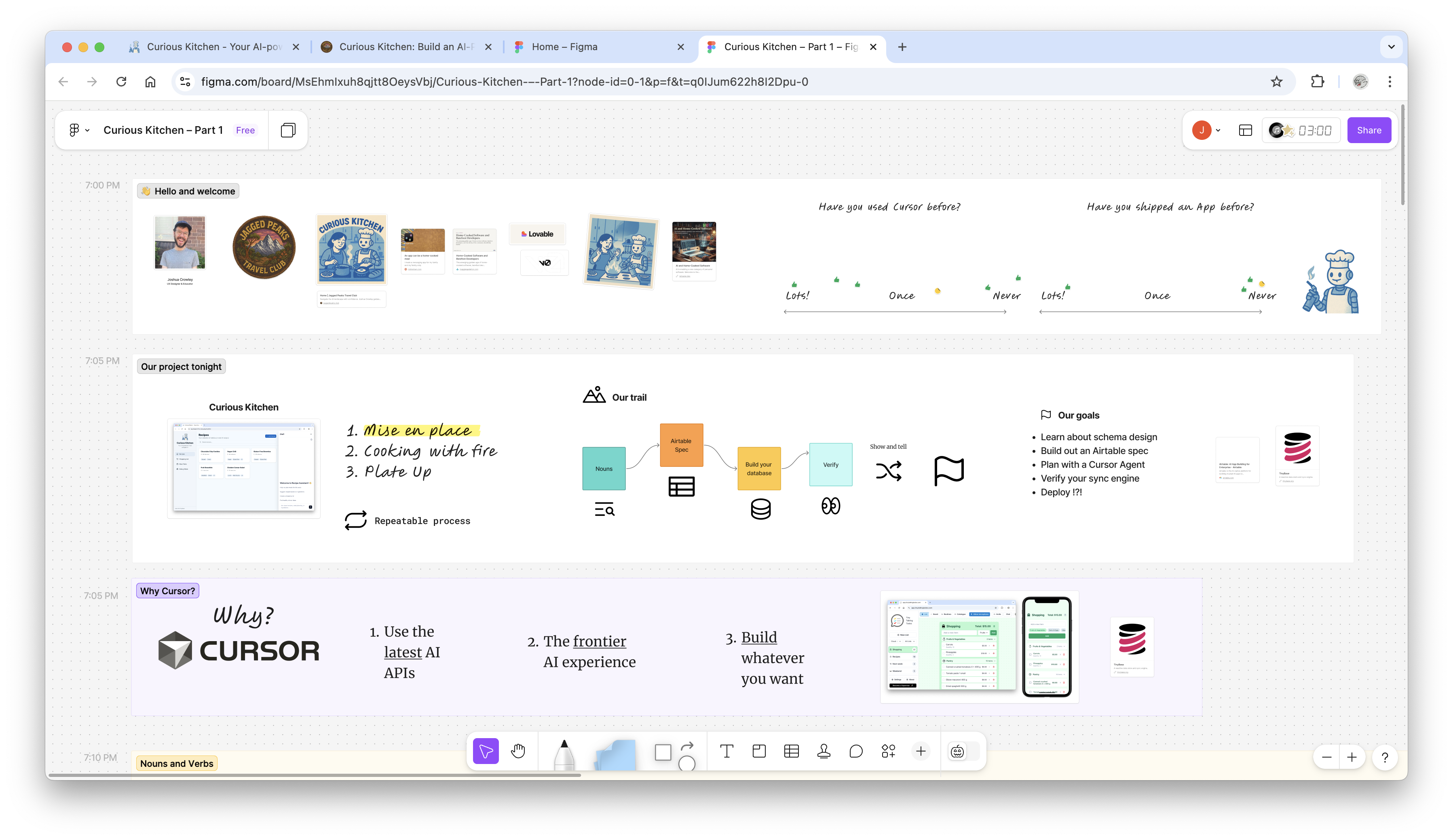Toggle minimize UI layout icon

click(x=1245, y=130)
